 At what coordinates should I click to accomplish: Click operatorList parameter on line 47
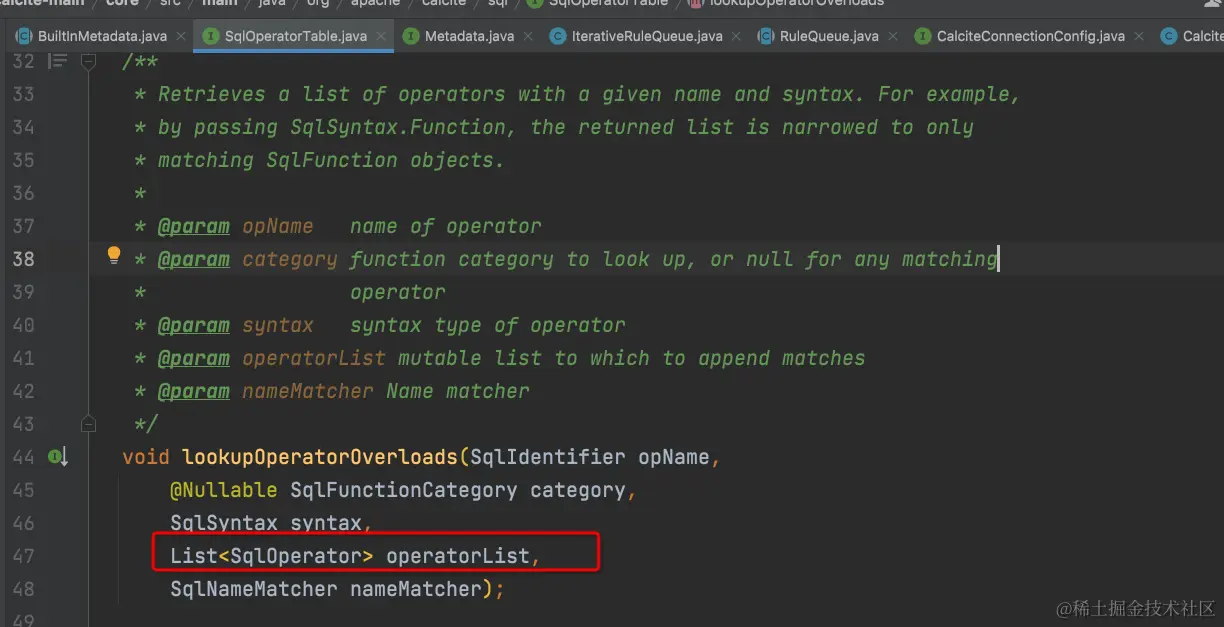coord(458,556)
